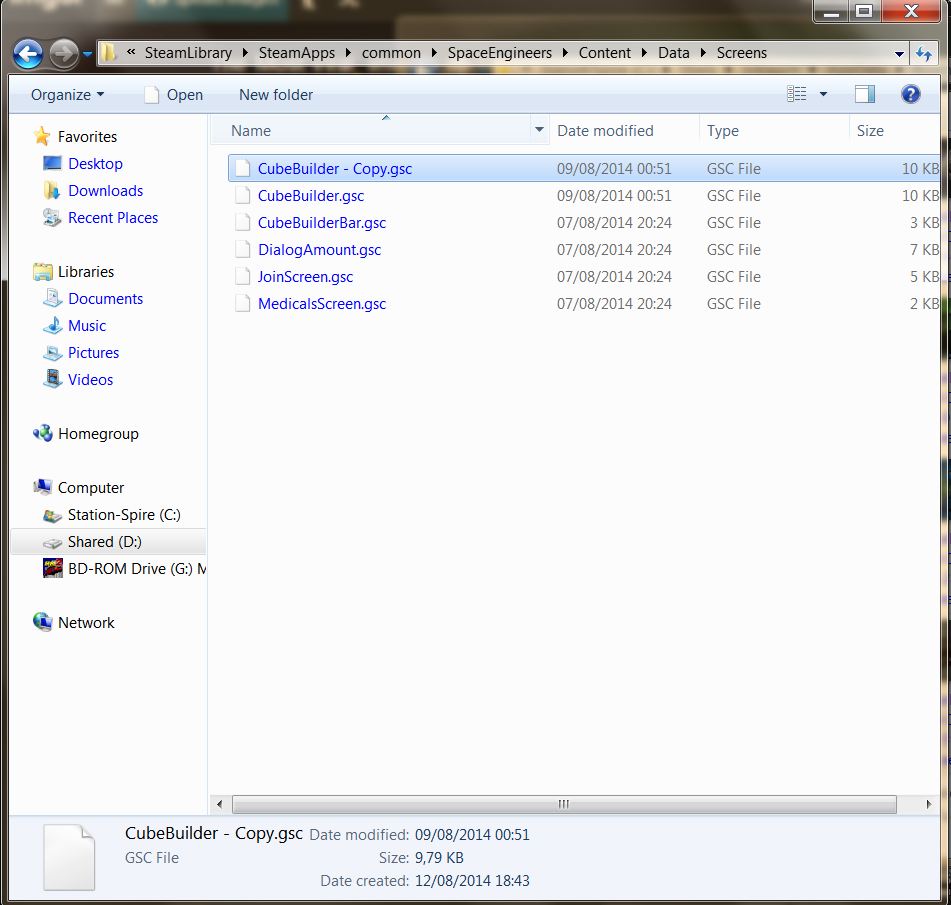Click the Date modified value in details pane
The width and height of the screenshot is (951, 905).
[472, 835]
